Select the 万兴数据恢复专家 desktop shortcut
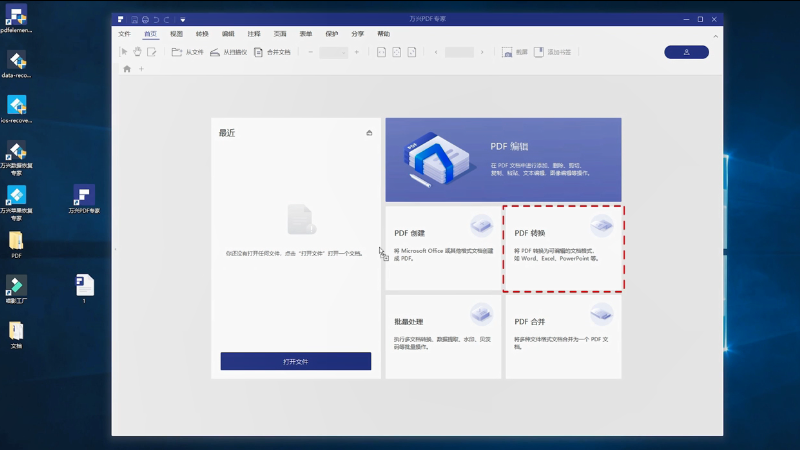This screenshot has width=800, height=450. pos(16,158)
